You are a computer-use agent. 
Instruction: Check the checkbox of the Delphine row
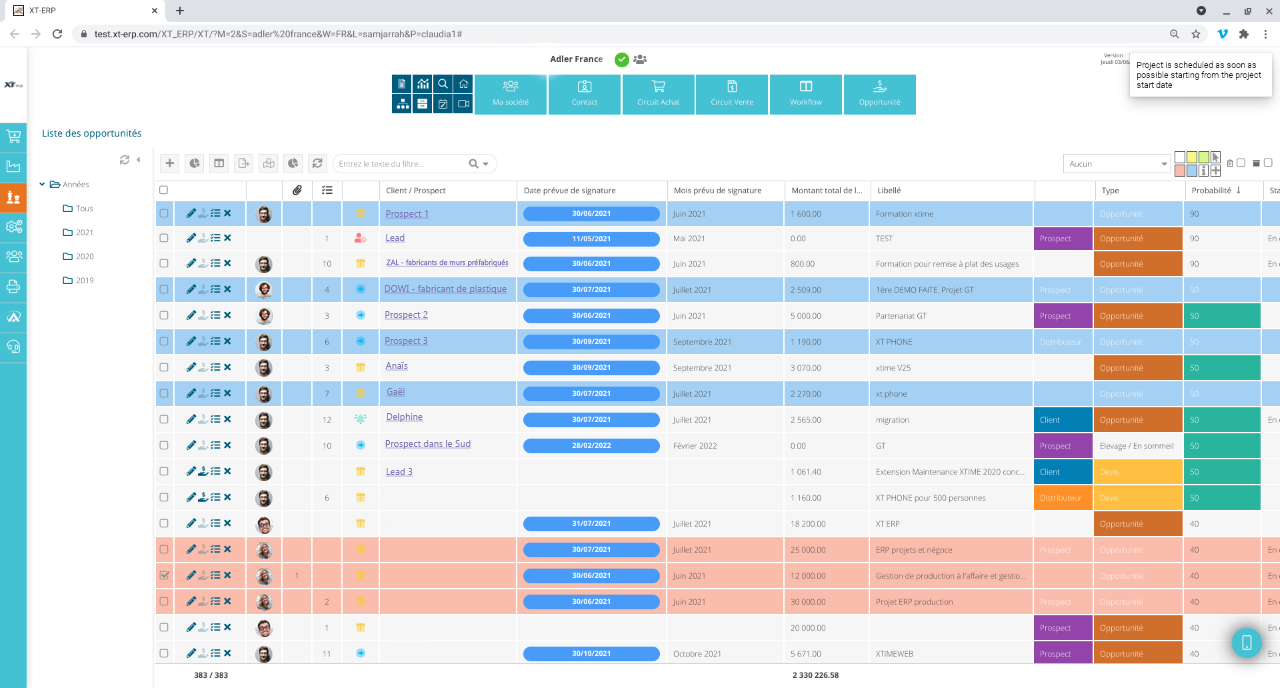(x=165, y=419)
